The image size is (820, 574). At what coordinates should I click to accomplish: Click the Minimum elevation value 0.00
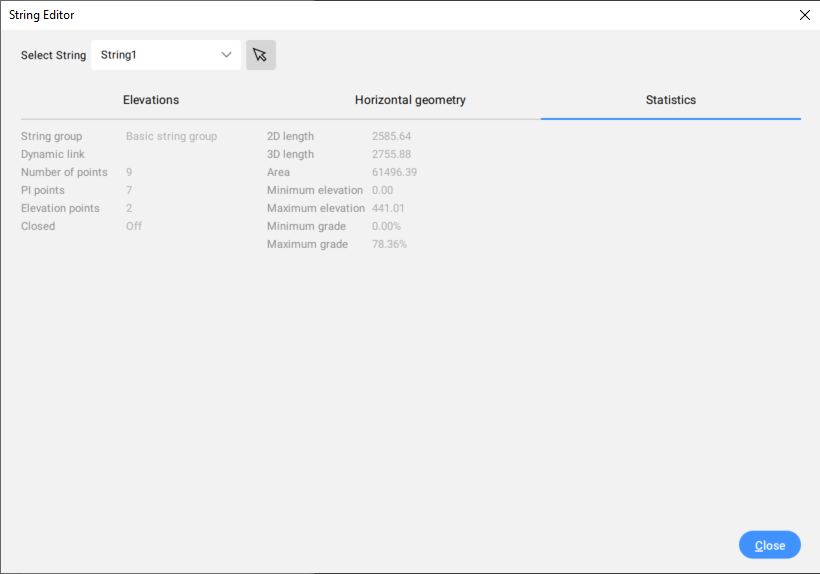382,190
